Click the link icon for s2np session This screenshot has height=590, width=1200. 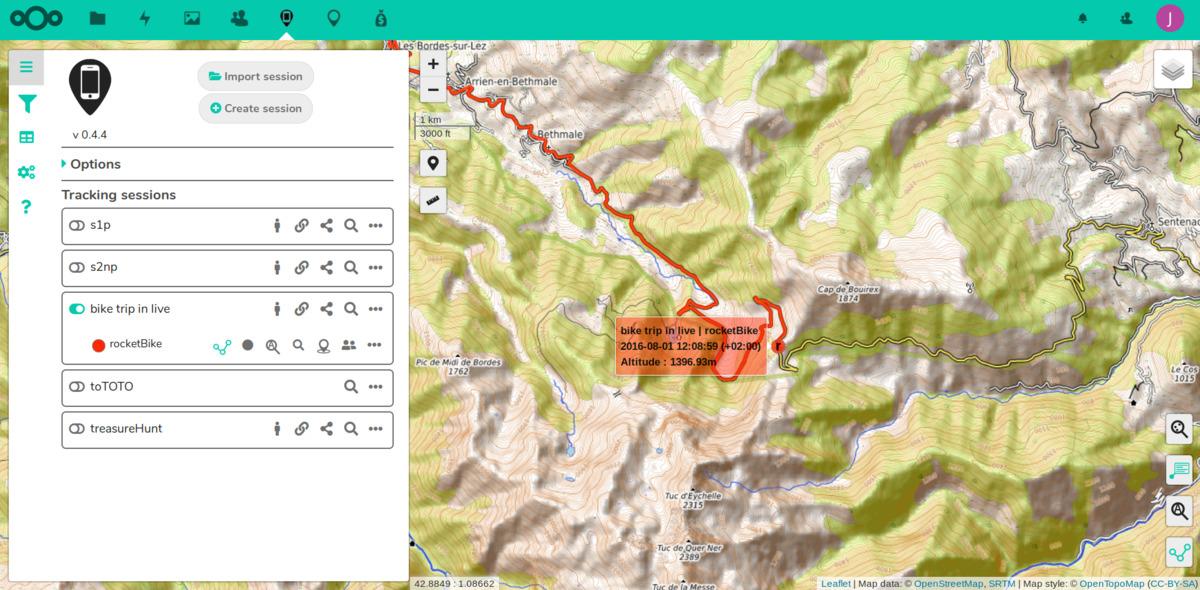point(301,268)
